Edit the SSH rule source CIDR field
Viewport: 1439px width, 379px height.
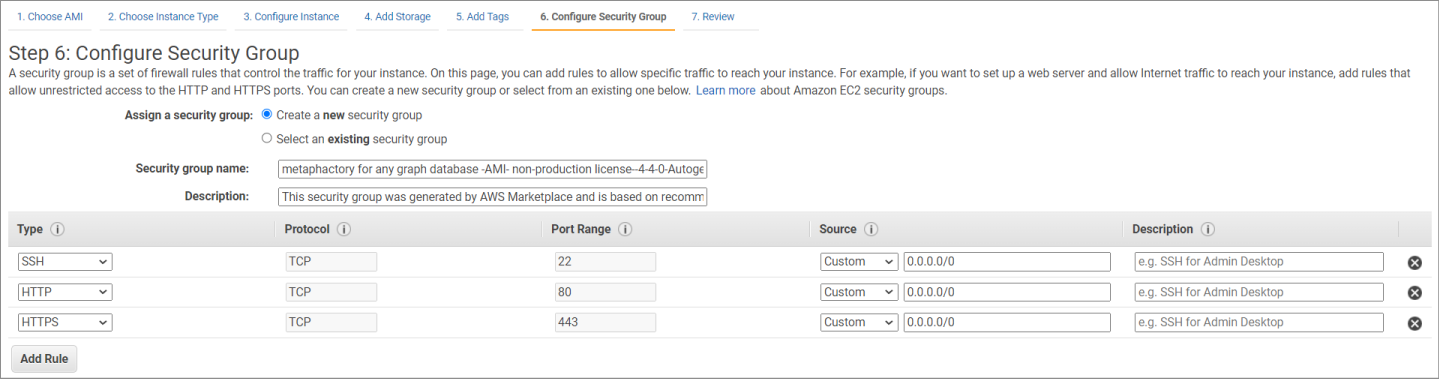point(1007,262)
